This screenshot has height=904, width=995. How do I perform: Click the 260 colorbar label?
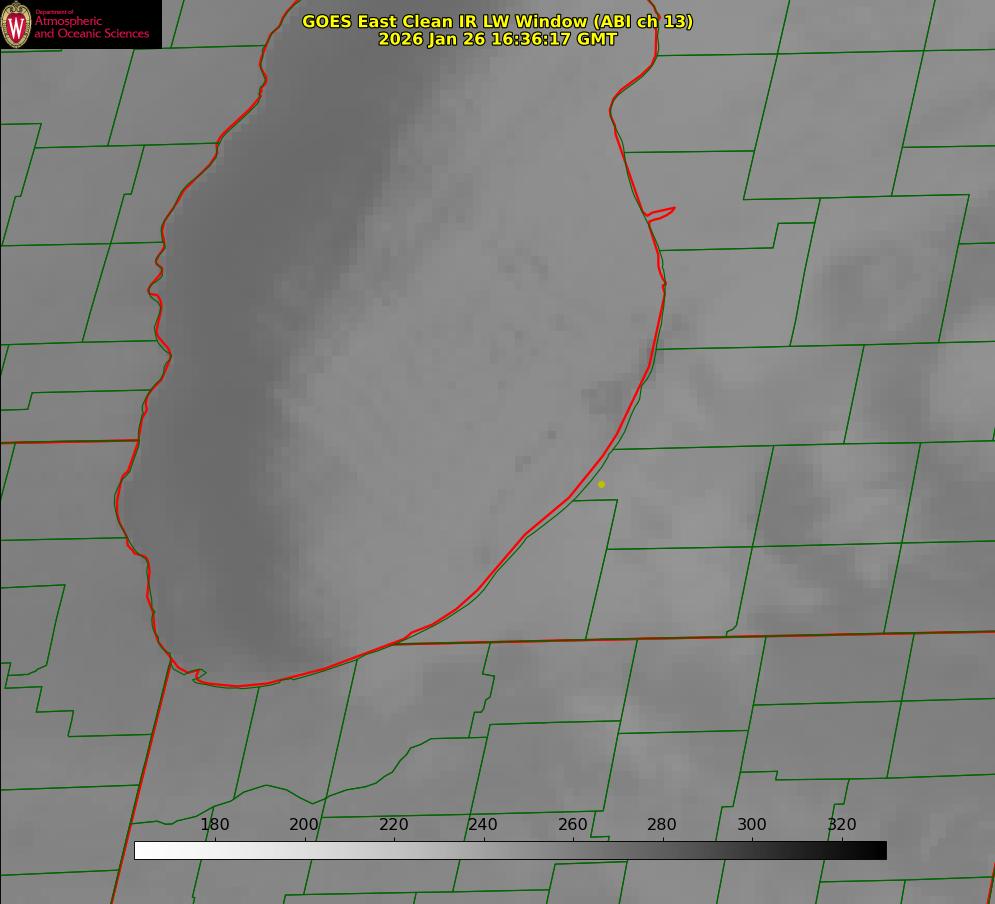tap(572, 824)
